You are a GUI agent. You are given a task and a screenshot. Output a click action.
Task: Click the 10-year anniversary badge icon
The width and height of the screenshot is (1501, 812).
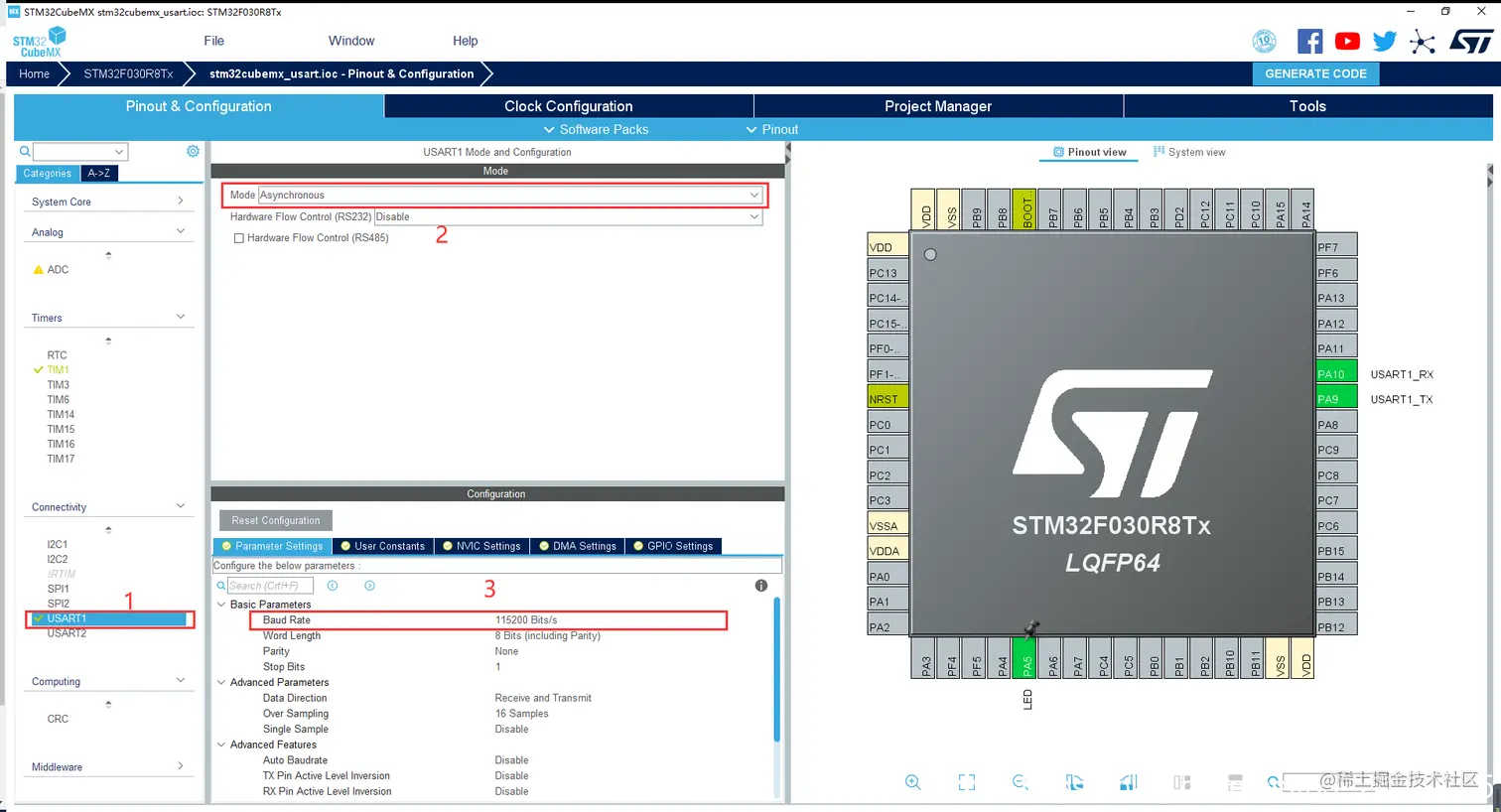tap(1264, 41)
